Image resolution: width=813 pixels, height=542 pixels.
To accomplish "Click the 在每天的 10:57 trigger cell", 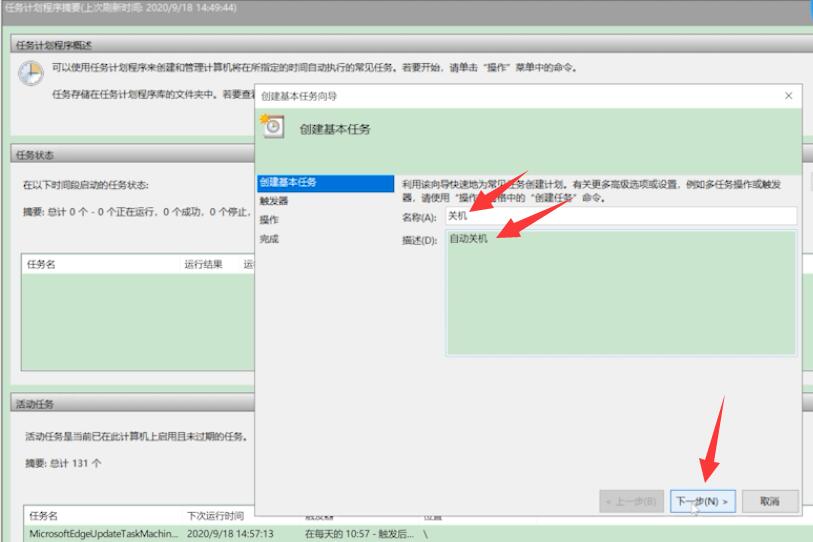I will 359,534.
